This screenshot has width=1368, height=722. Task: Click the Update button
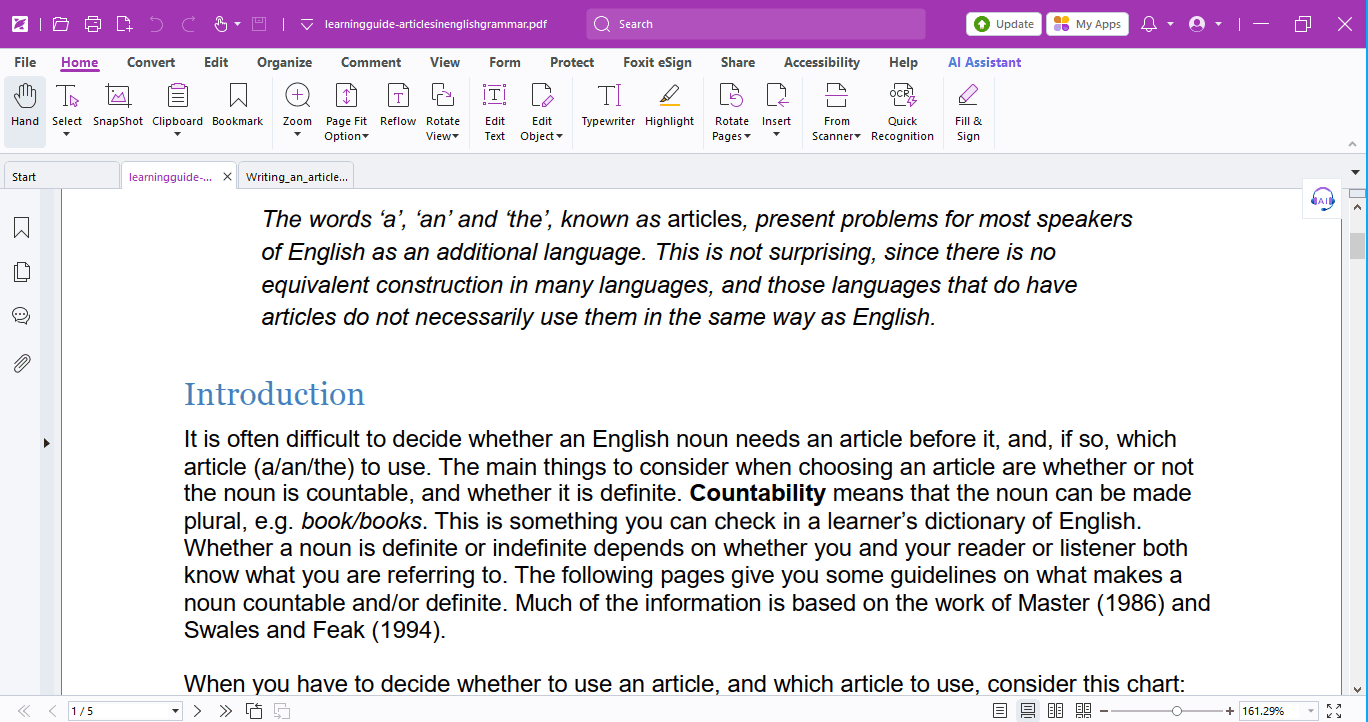(1004, 24)
